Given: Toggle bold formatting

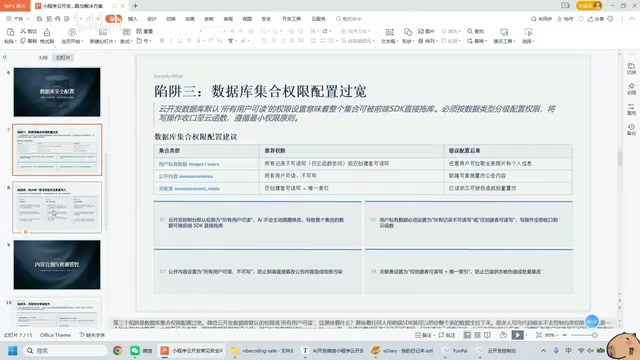Looking at the screenshot, I should tap(162, 41).
